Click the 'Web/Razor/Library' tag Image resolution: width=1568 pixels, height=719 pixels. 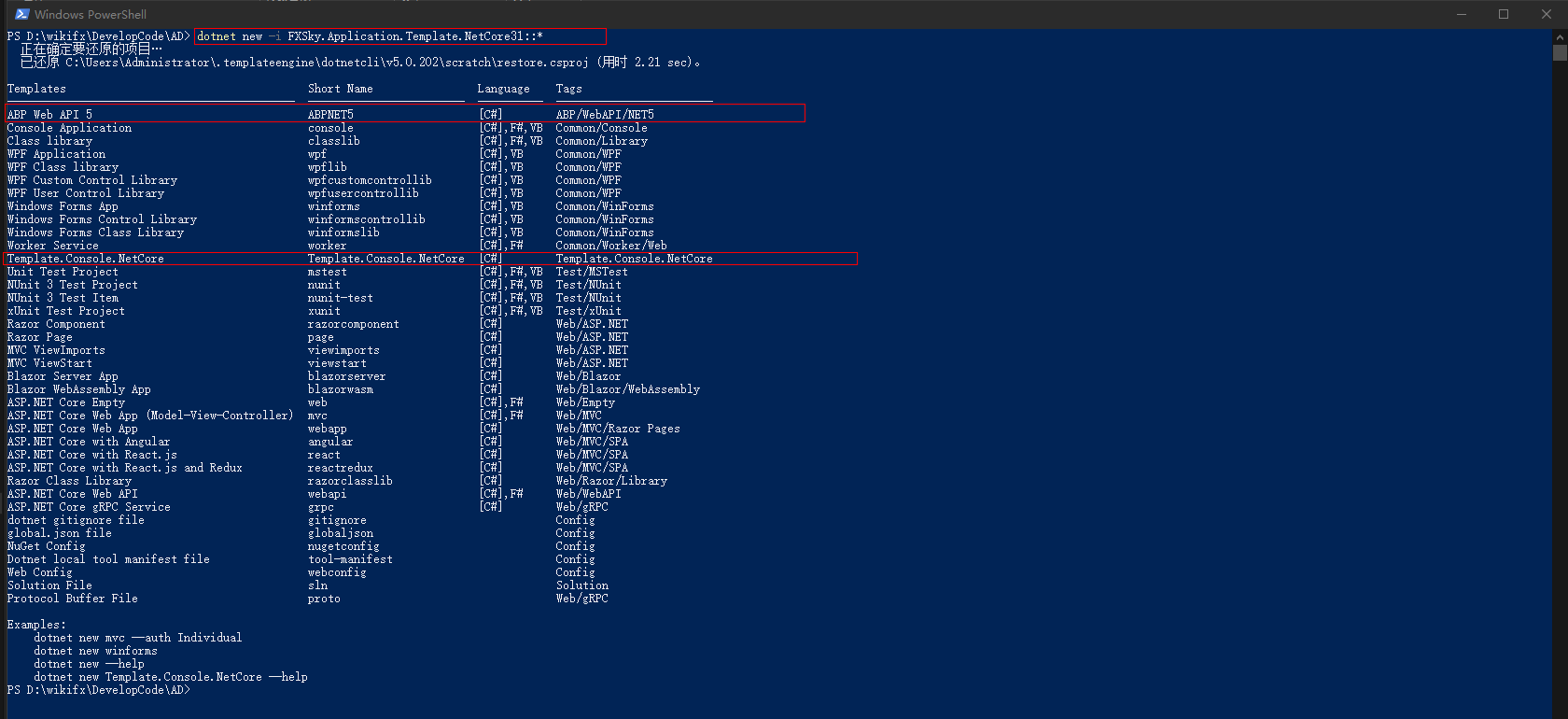click(x=611, y=481)
